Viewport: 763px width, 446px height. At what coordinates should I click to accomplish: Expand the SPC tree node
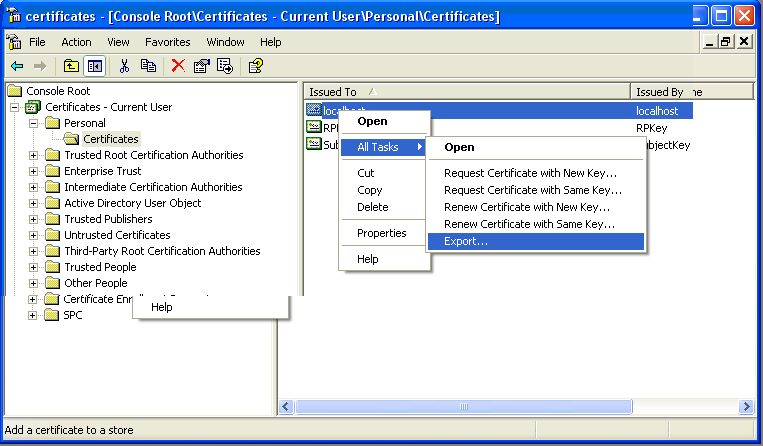tap(34, 315)
